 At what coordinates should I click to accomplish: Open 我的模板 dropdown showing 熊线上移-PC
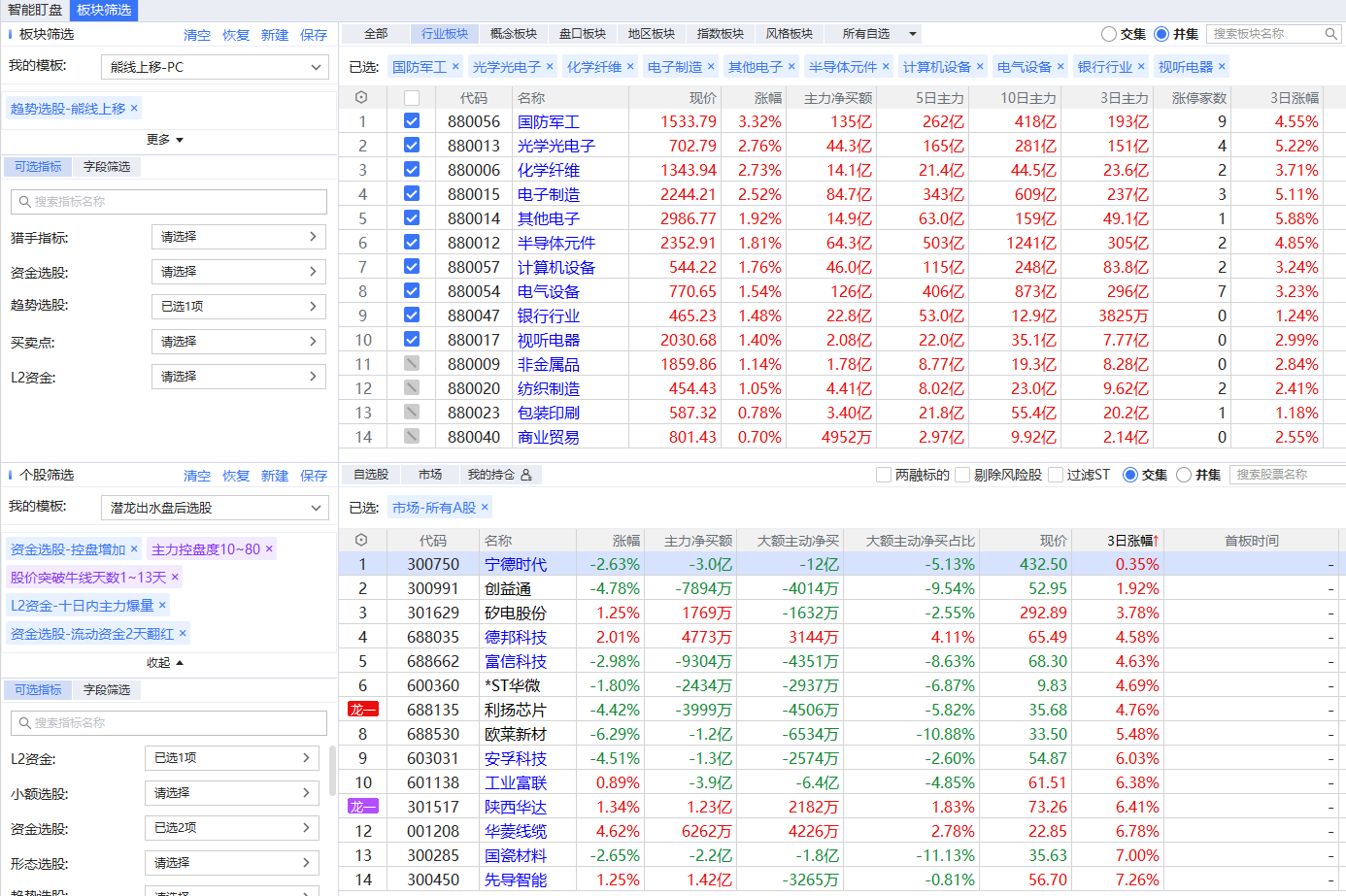tap(215, 67)
